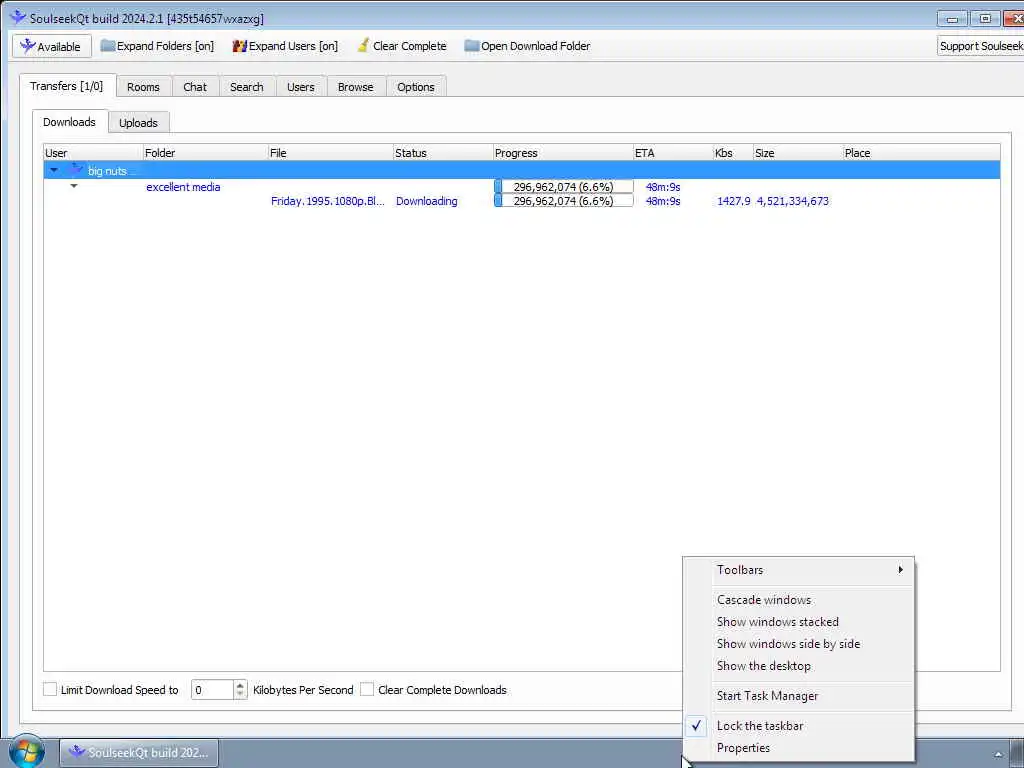Click the bird icon beside big nuts user

pos(76,170)
